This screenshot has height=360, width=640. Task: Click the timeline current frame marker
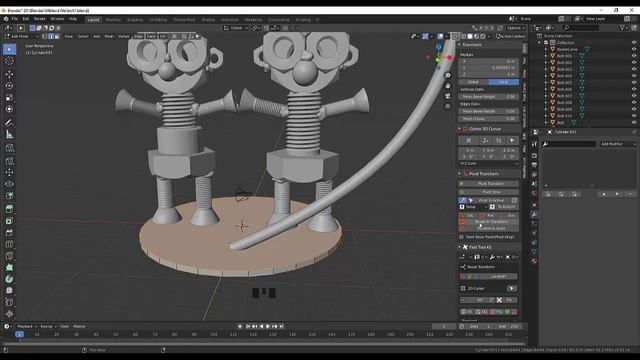[x=19, y=334]
